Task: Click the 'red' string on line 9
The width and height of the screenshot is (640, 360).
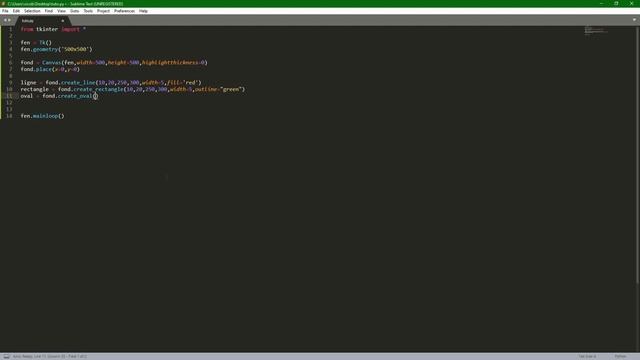Action: coord(191,82)
